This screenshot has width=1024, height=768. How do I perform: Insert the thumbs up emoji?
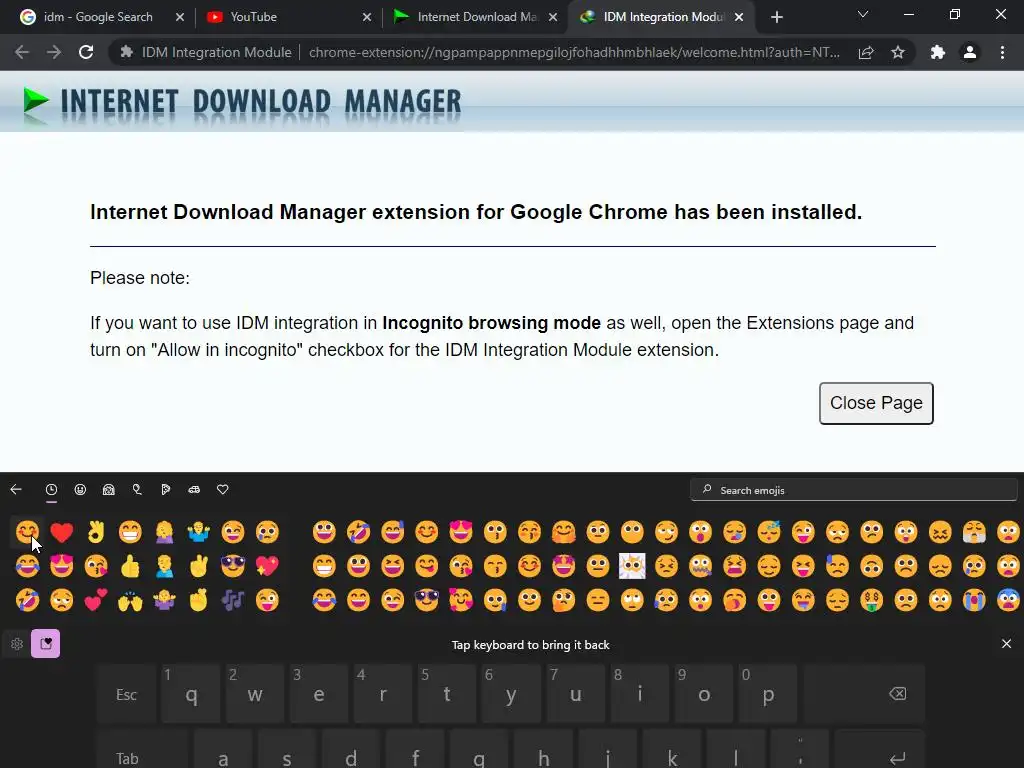(130, 566)
